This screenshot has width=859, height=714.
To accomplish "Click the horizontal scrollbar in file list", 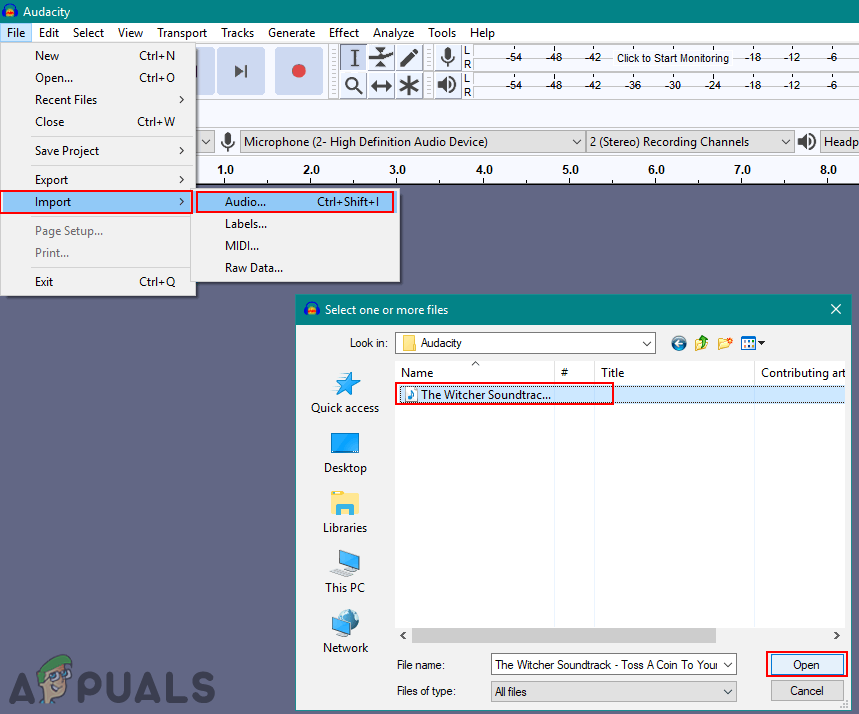I will 564,636.
